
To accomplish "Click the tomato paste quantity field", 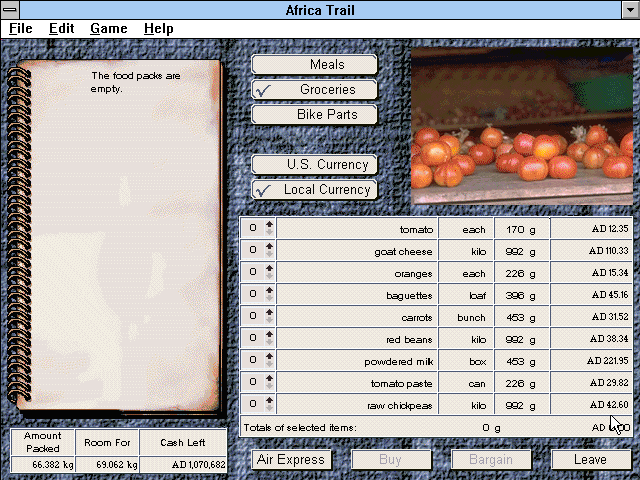I will 253,382.
